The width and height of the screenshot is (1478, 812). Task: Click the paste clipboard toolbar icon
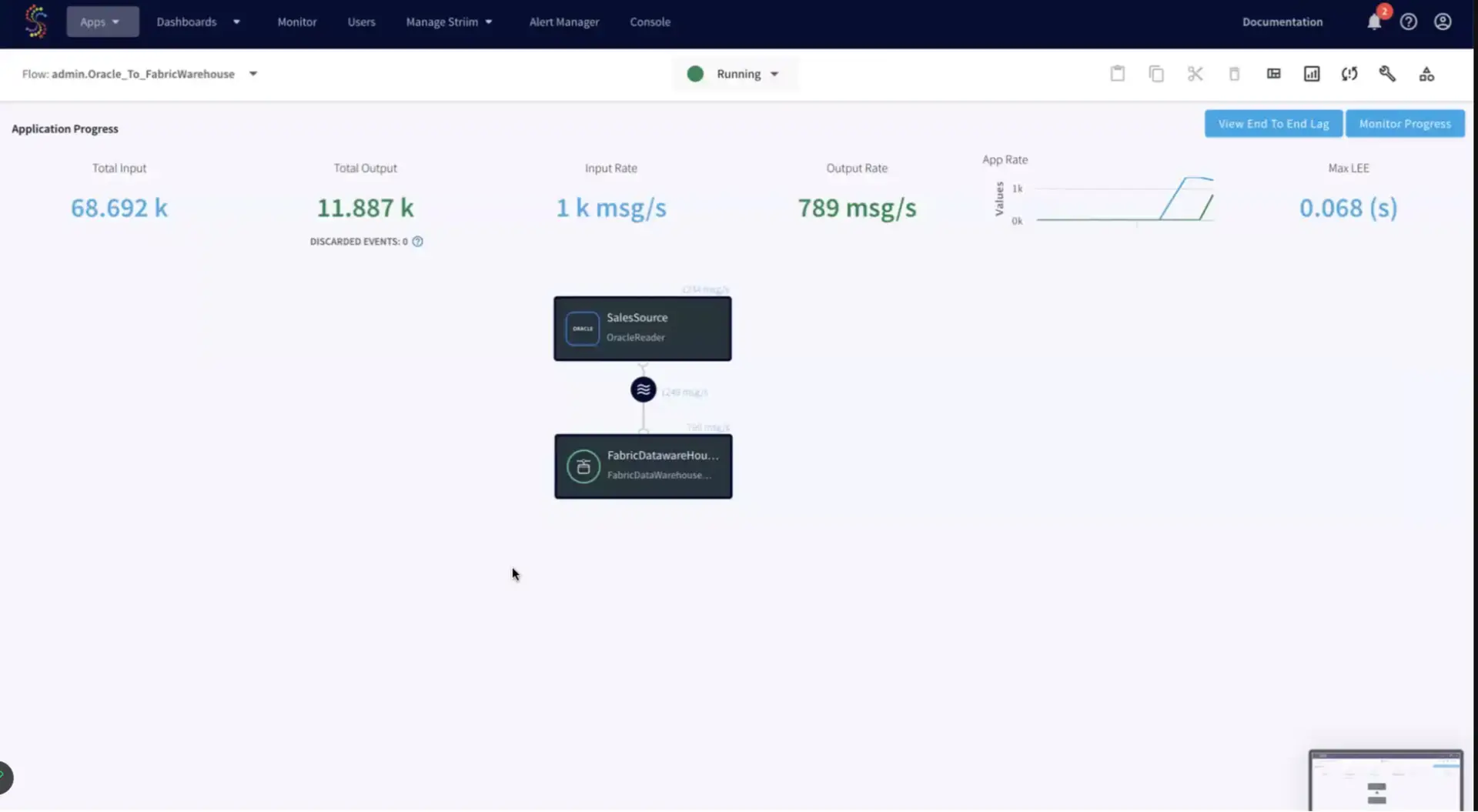[x=1117, y=74]
